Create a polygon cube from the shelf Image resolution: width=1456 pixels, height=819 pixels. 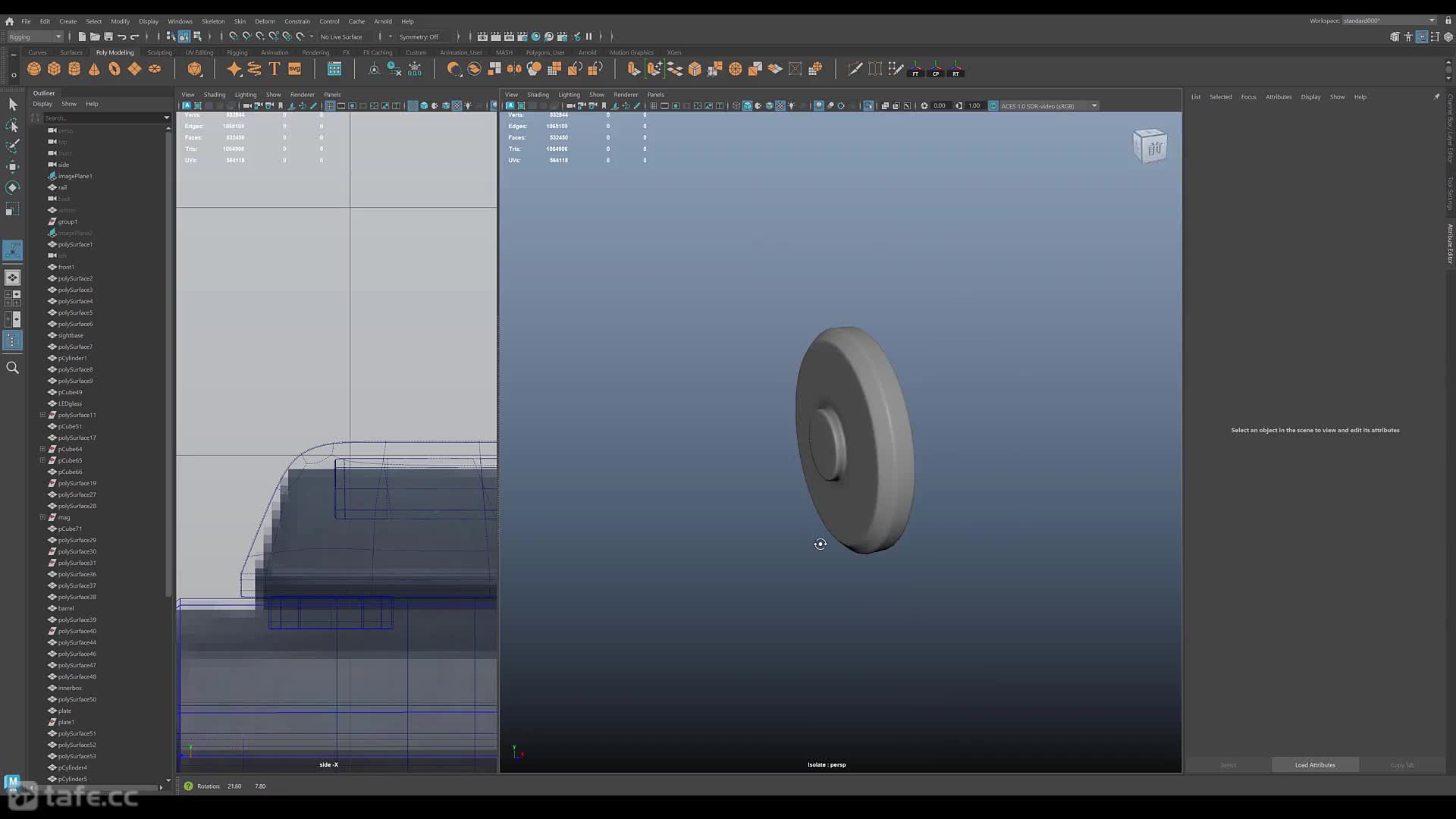pos(54,69)
